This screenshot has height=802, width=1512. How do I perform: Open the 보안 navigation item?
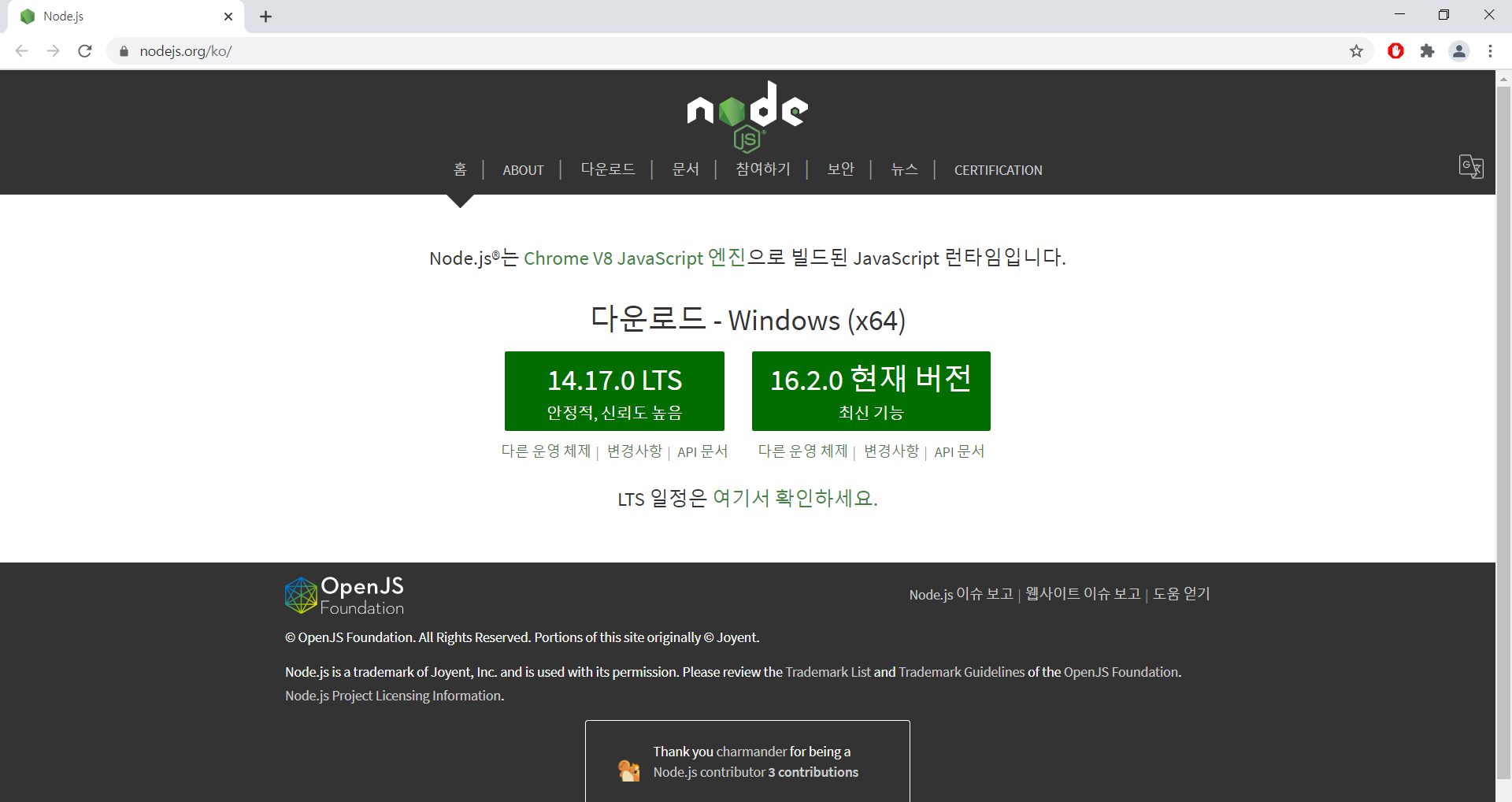(x=841, y=169)
